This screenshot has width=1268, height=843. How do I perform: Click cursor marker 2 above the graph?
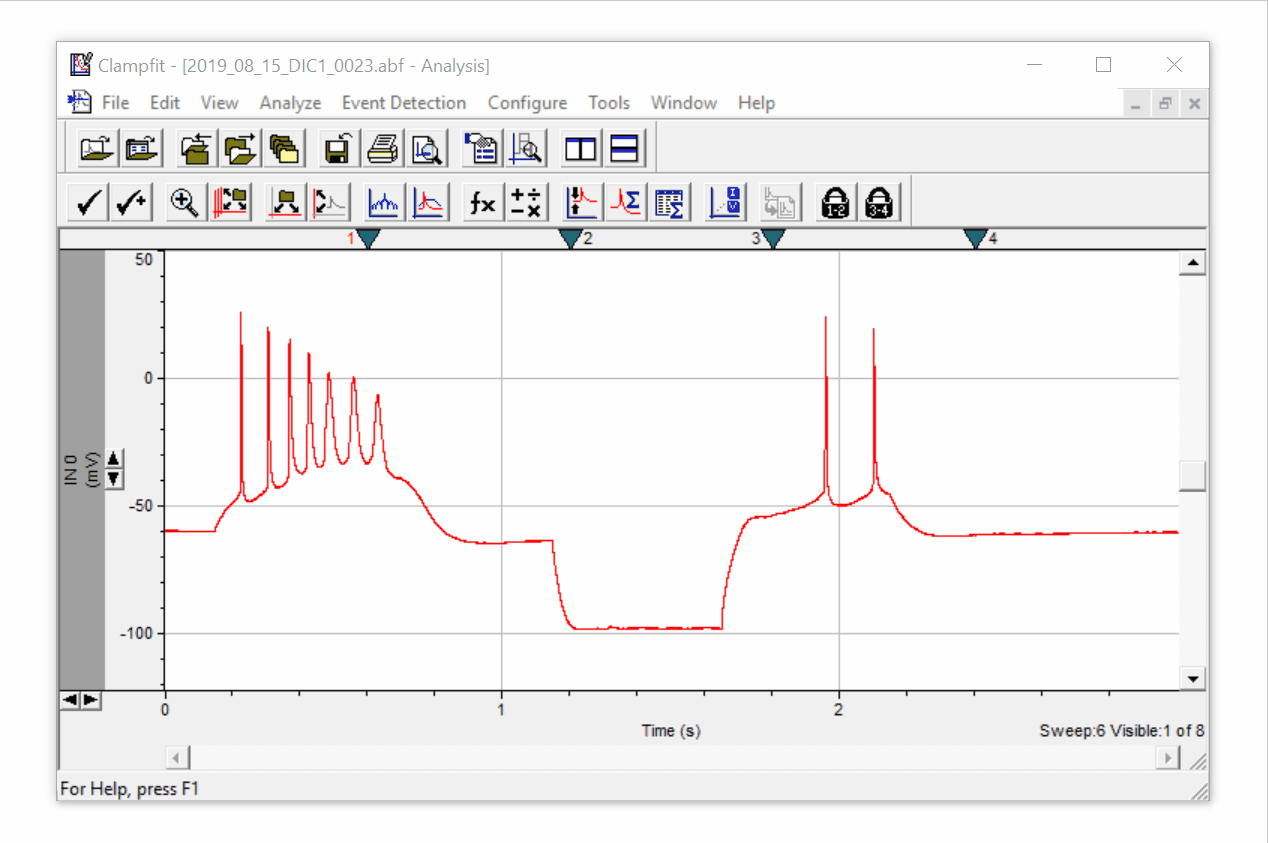pyautogui.click(x=571, y=238)
